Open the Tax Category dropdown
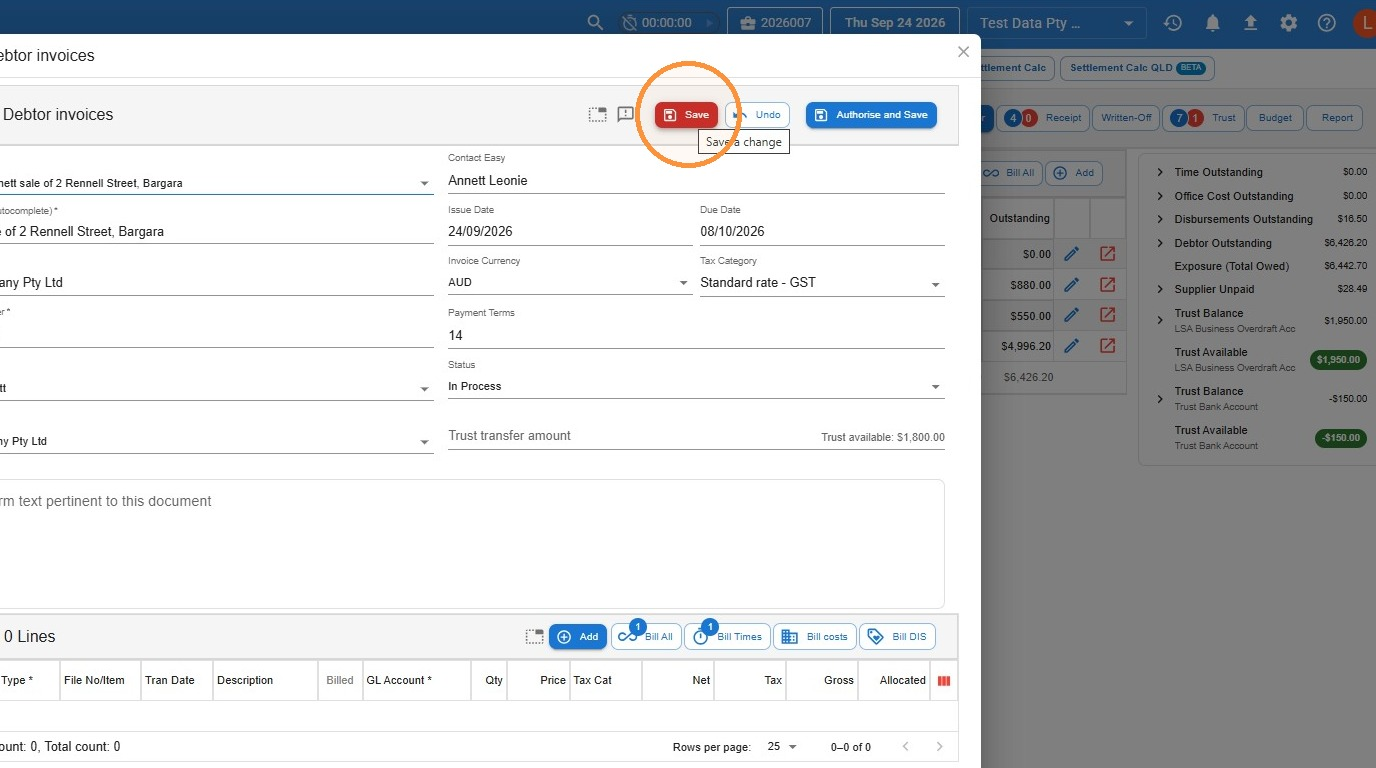Image resolution: width=1376 pixels, height=768 pixels. coord(822,283)
